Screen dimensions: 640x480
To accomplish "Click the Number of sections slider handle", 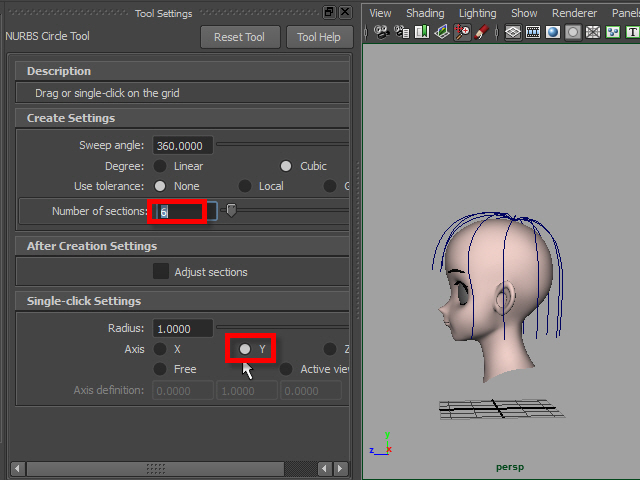I will pos(231,211).
